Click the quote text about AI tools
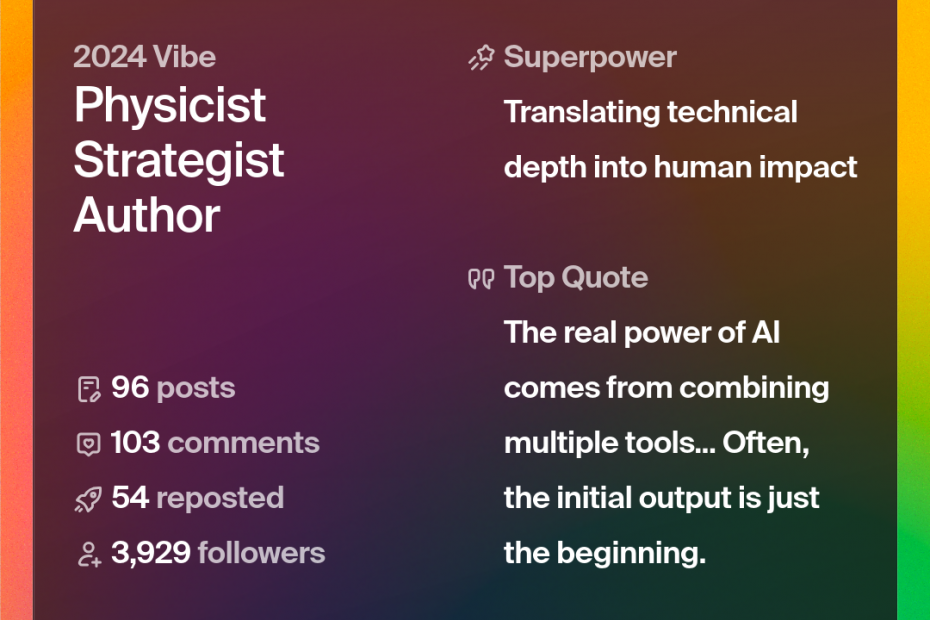Viewport: 930px width, 620px height. coord(666,442)
